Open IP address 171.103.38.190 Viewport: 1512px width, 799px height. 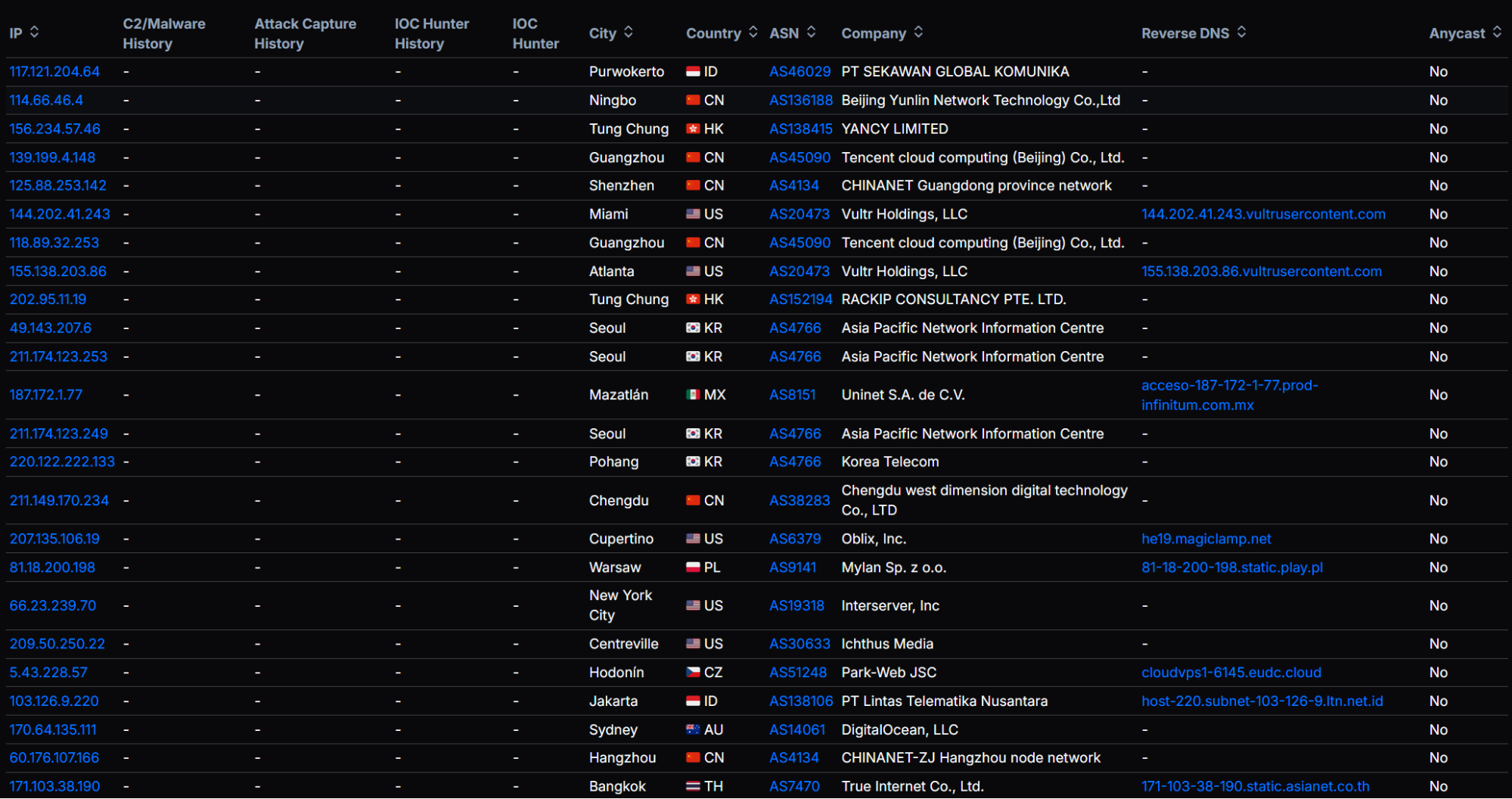pos(54,787)
